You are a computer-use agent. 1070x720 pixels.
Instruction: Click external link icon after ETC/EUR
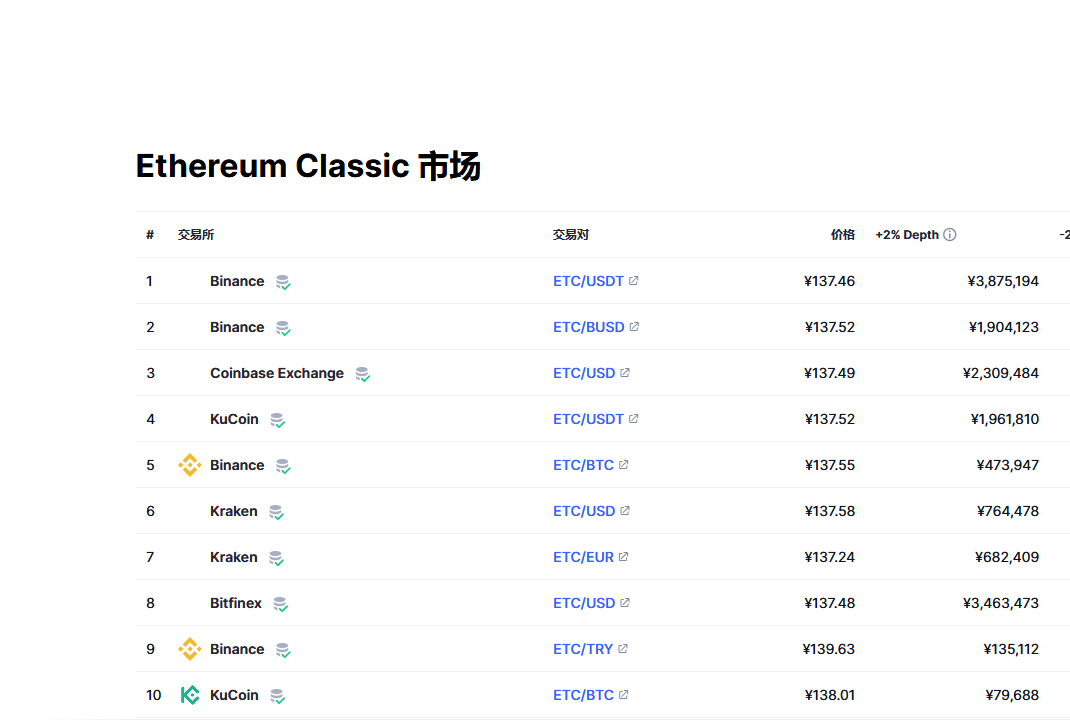[x=623, y=557]
